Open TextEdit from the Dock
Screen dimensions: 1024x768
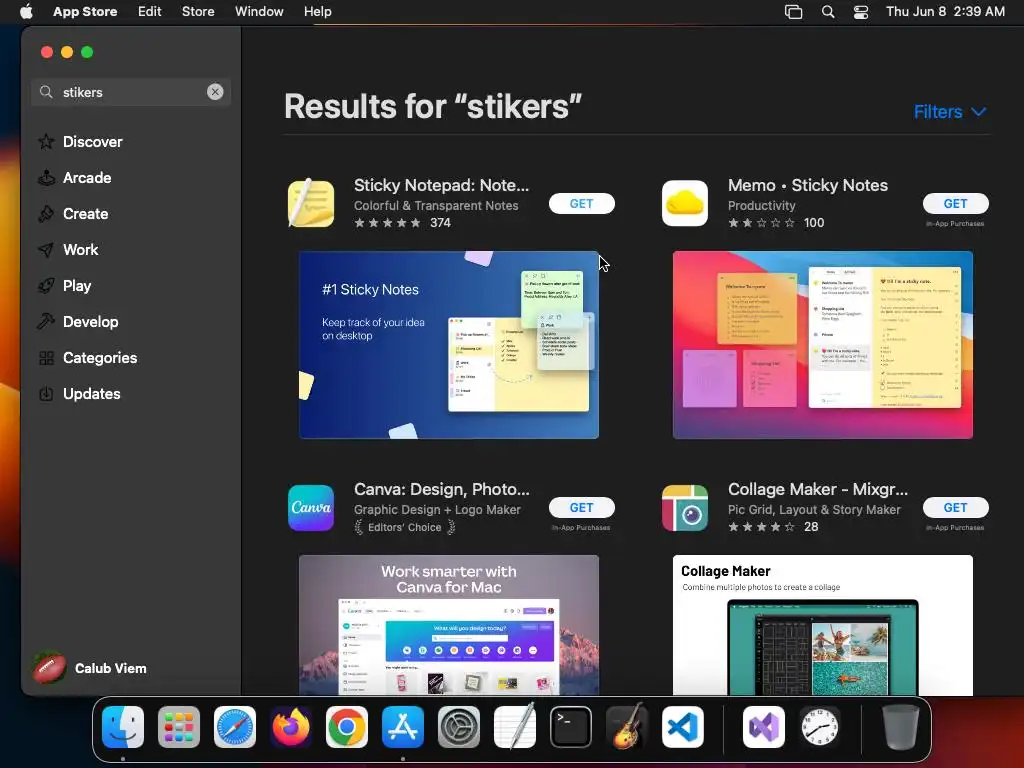[x=515, y=727]
